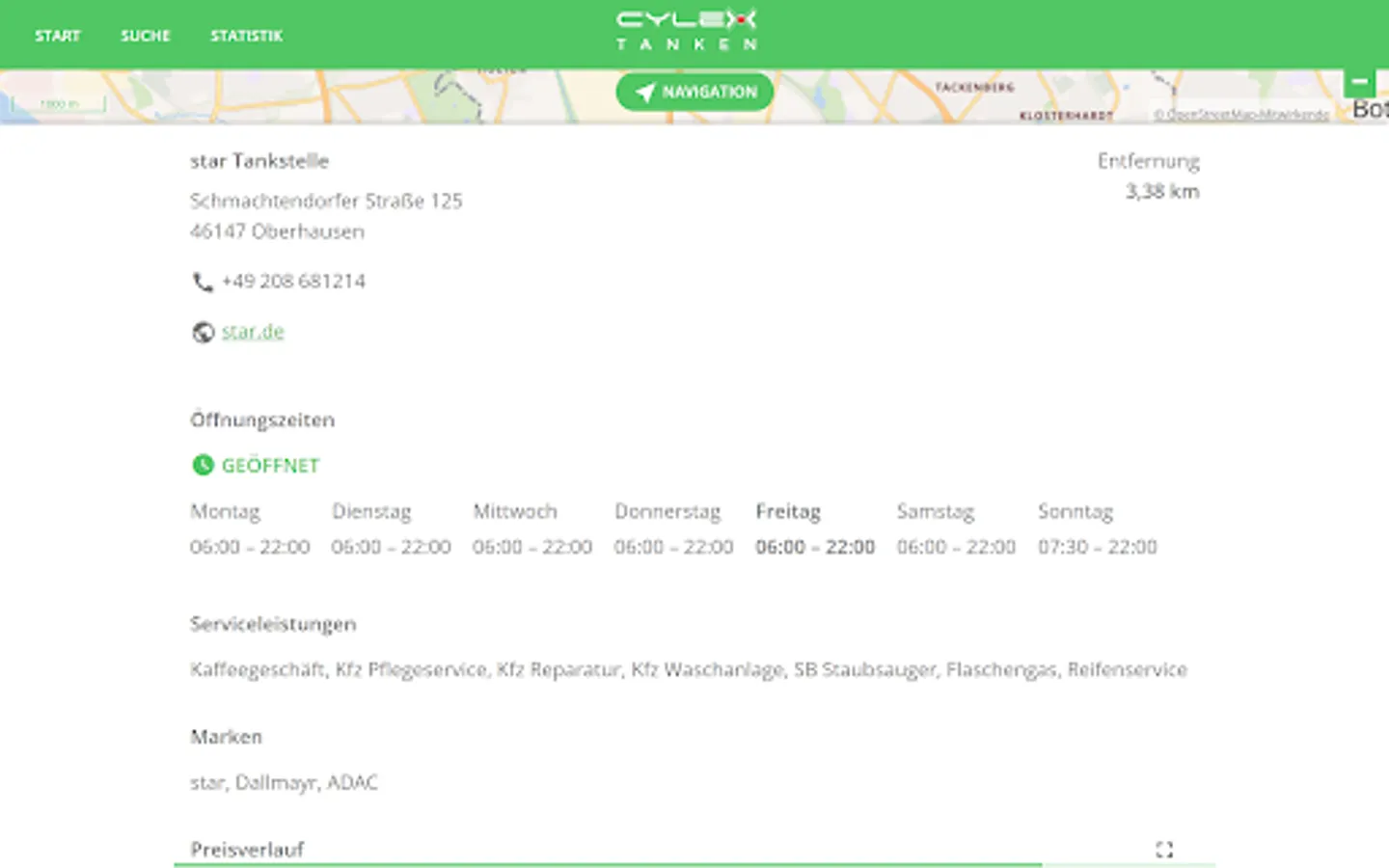Click address Schmachtendorfer Straße 125

pos(326,201)
